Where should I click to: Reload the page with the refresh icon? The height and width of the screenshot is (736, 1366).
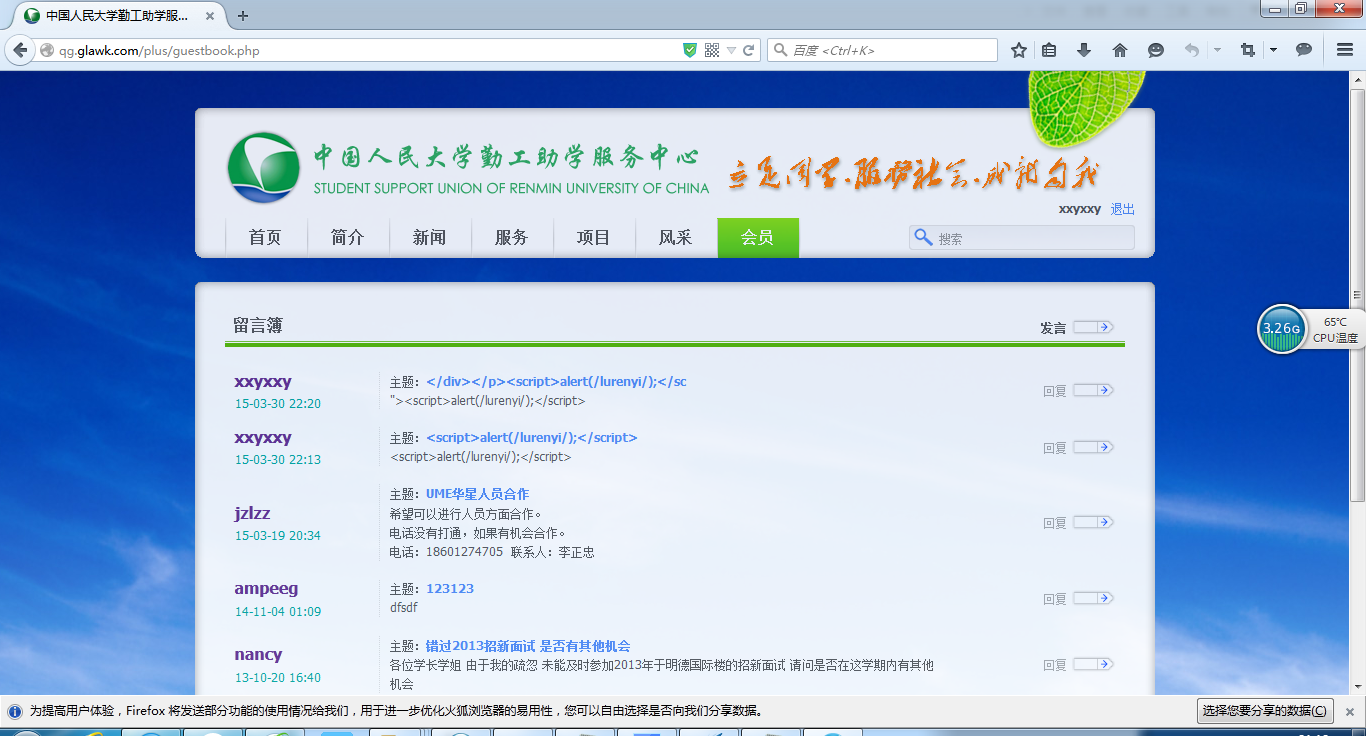click(x=748, y=50)
